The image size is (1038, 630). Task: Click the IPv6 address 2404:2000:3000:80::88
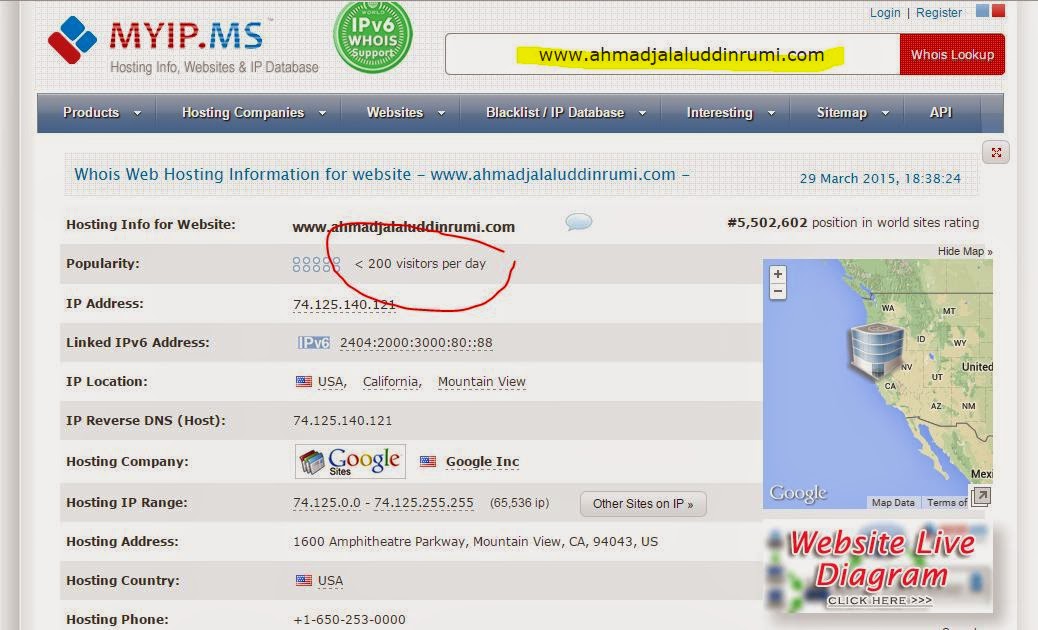click(x=416, y=343)
